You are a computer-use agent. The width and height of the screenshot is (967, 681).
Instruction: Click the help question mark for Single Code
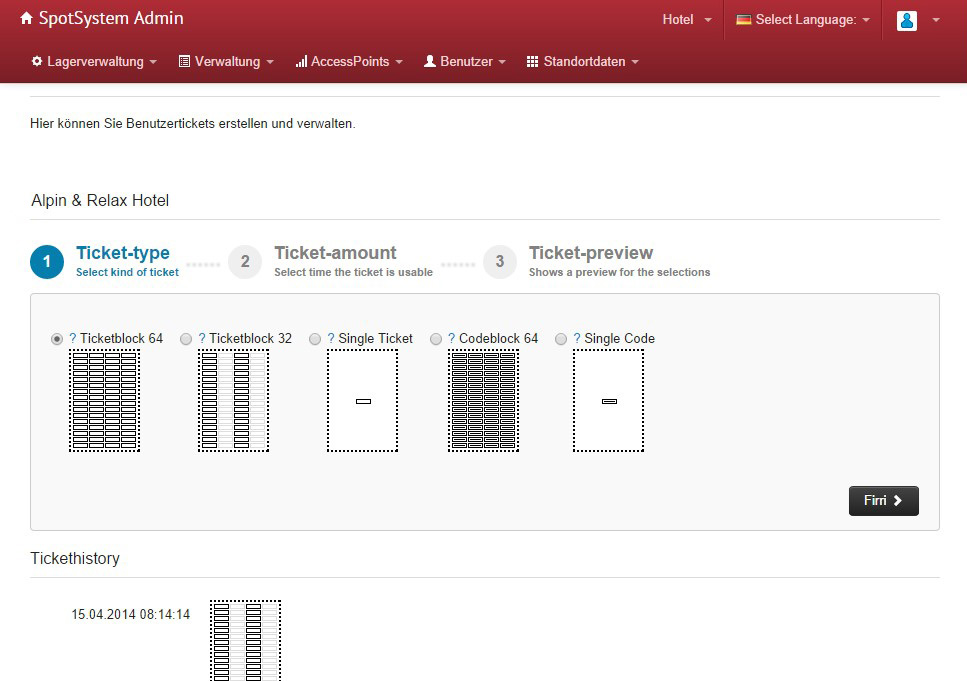[x=577, y=339]
